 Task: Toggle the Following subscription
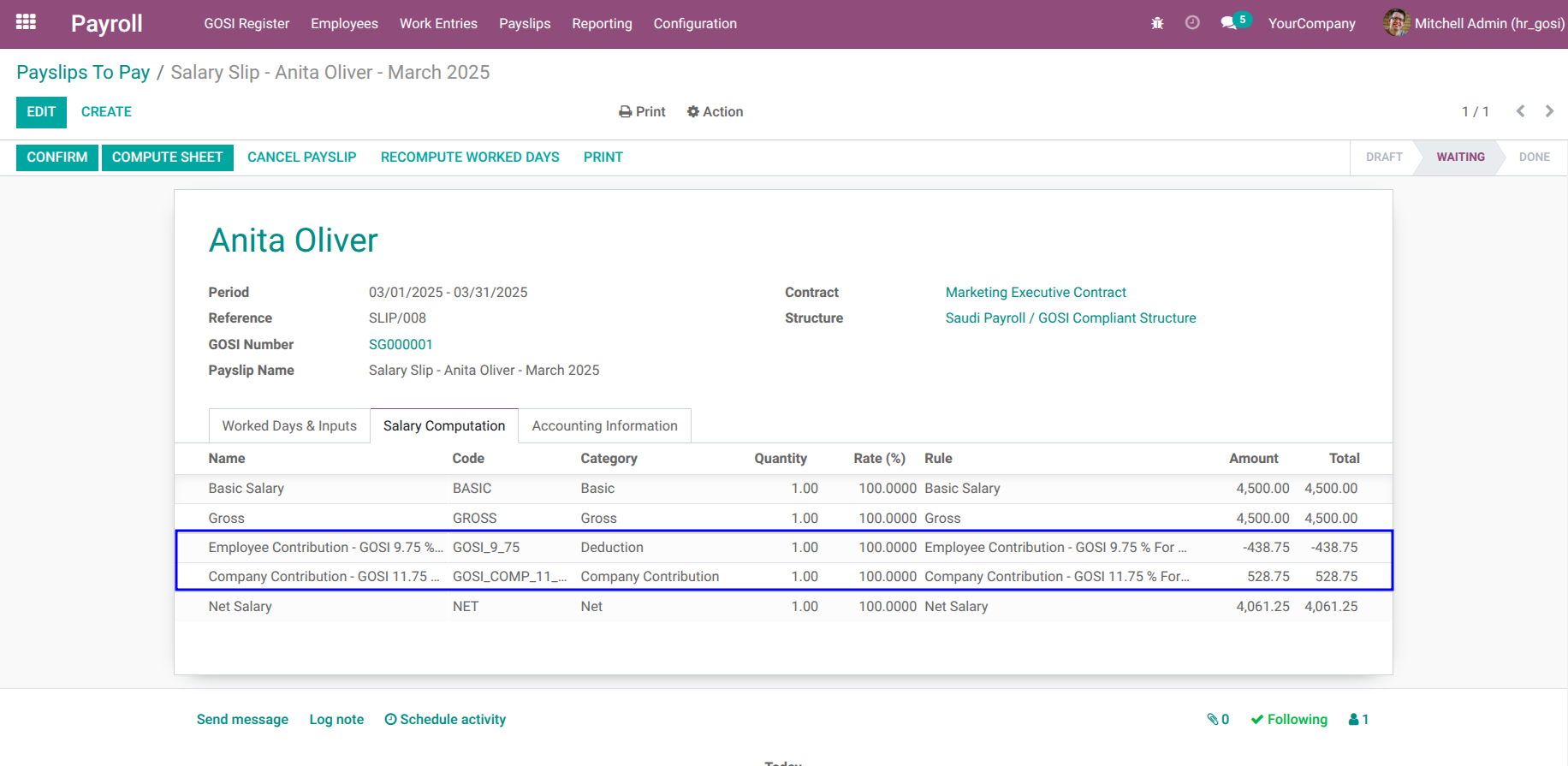coord(1289,719)
